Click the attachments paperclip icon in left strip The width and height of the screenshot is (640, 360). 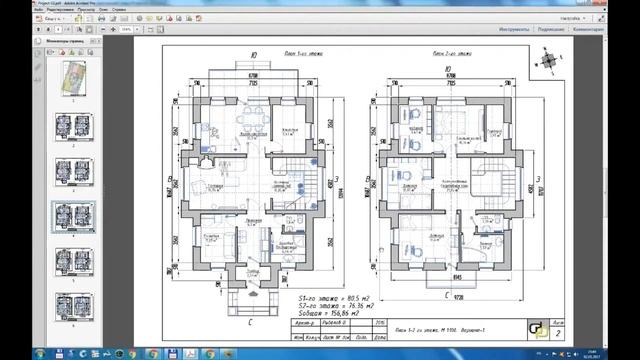click(x=38, y=67)
